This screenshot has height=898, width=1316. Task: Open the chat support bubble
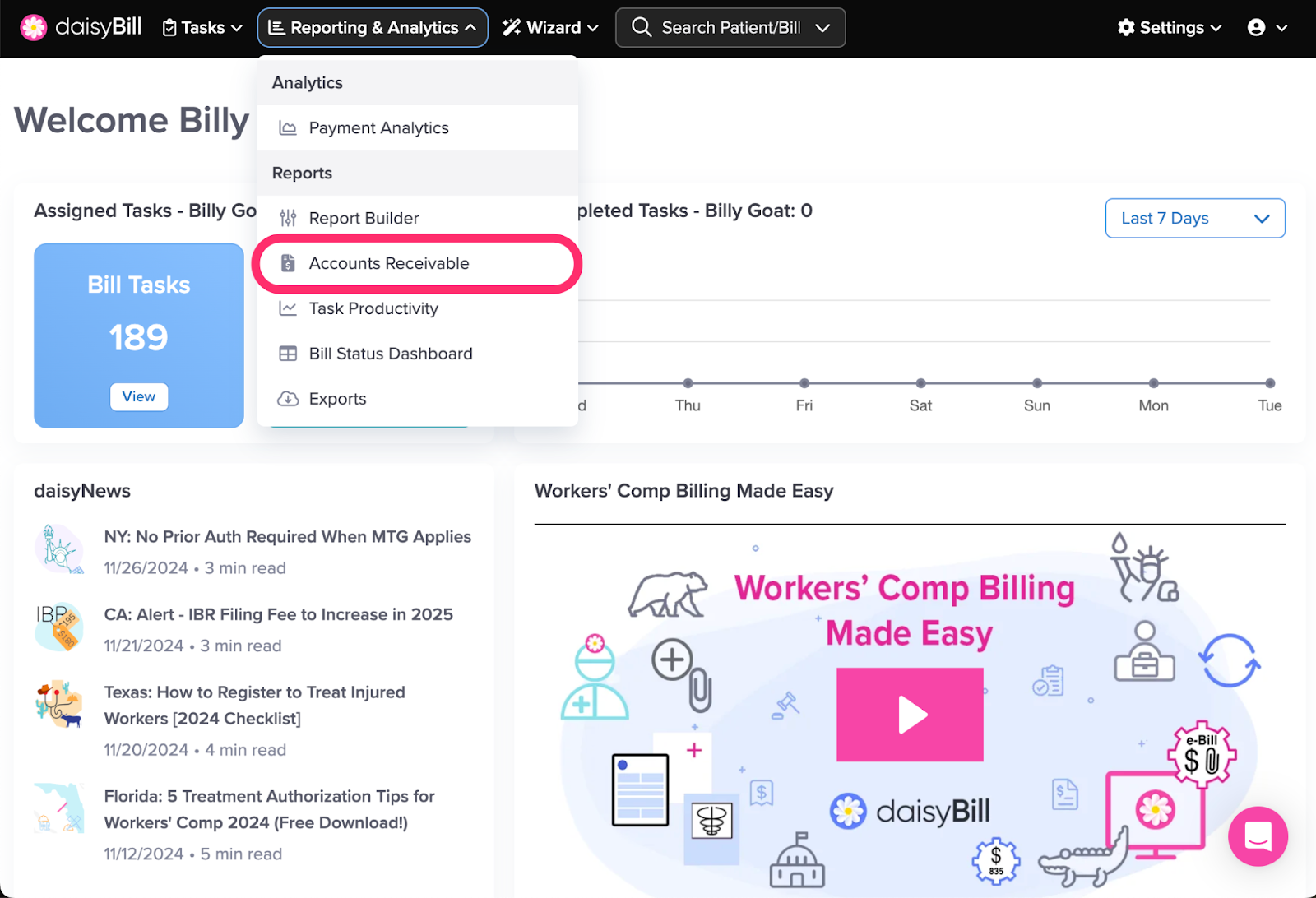click(1258, 836)
